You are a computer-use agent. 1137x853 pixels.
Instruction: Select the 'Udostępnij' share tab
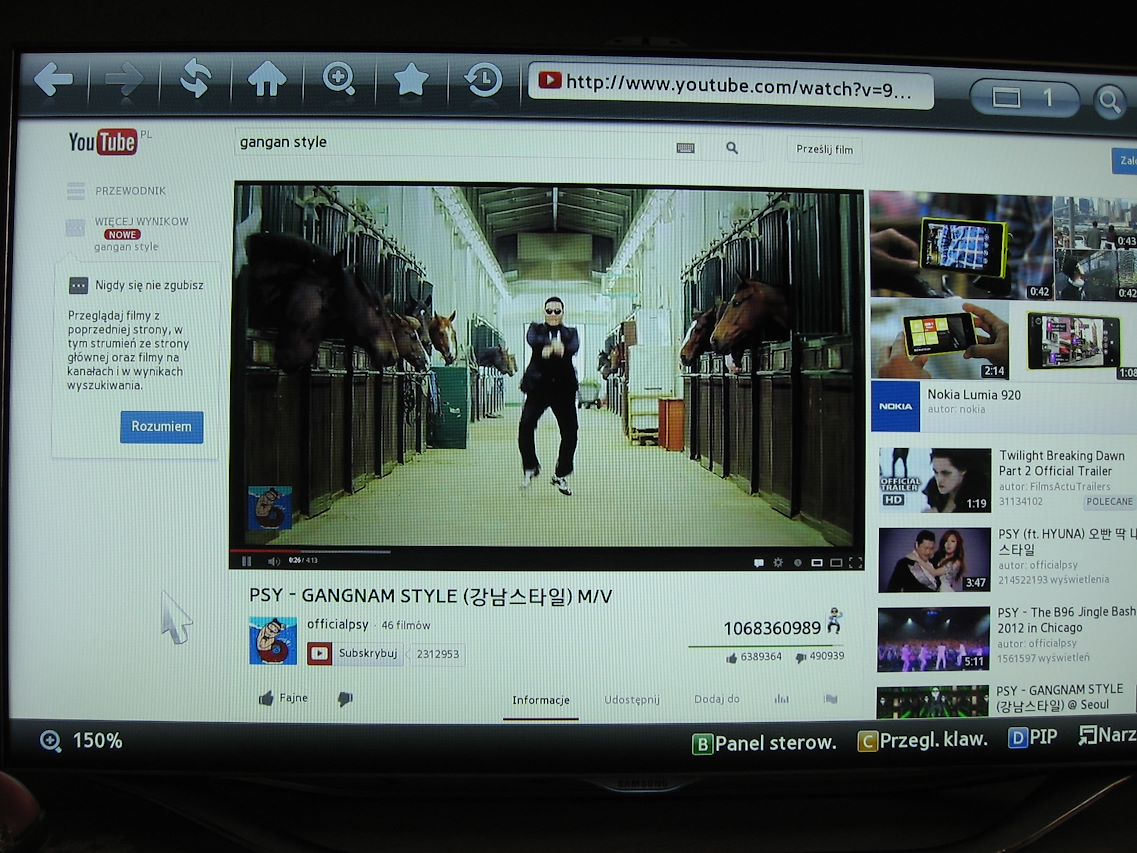click(x=632, y=699)
